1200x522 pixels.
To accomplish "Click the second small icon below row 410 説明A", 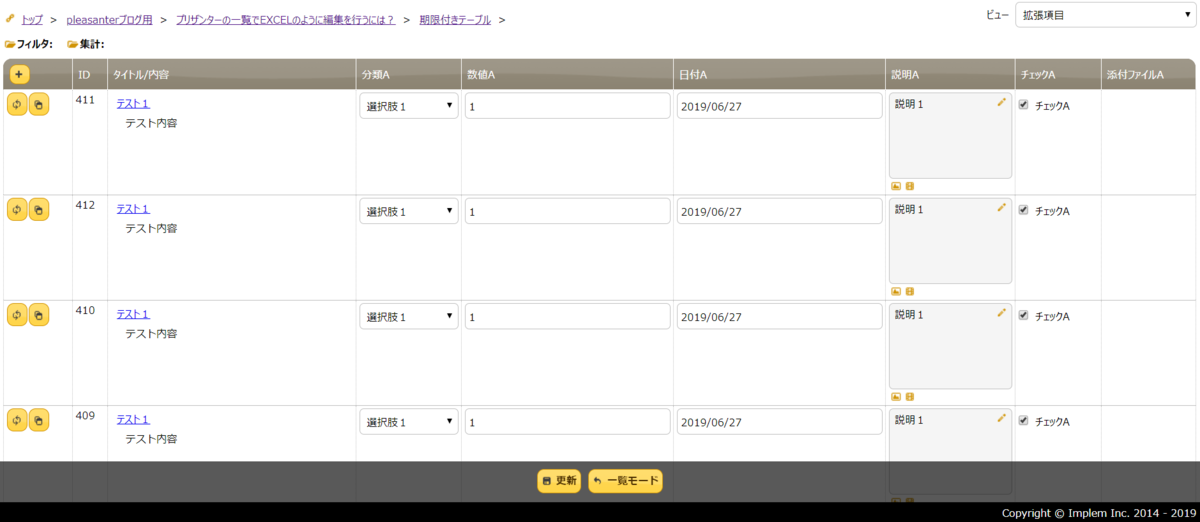I will (910, 396).
